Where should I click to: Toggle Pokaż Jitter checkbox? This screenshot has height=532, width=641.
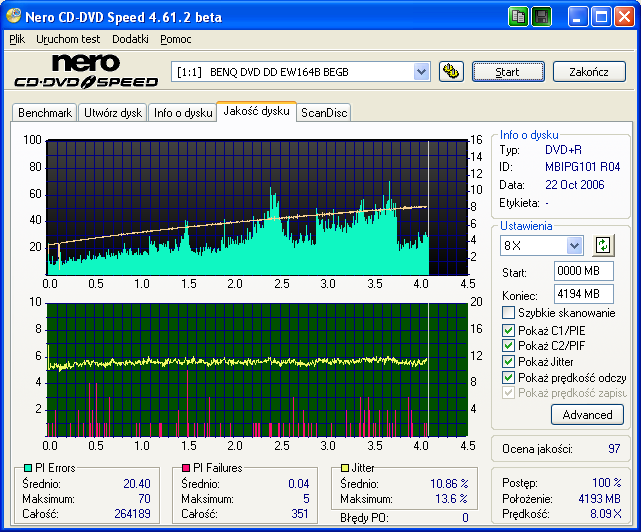(x=508, y=362)
